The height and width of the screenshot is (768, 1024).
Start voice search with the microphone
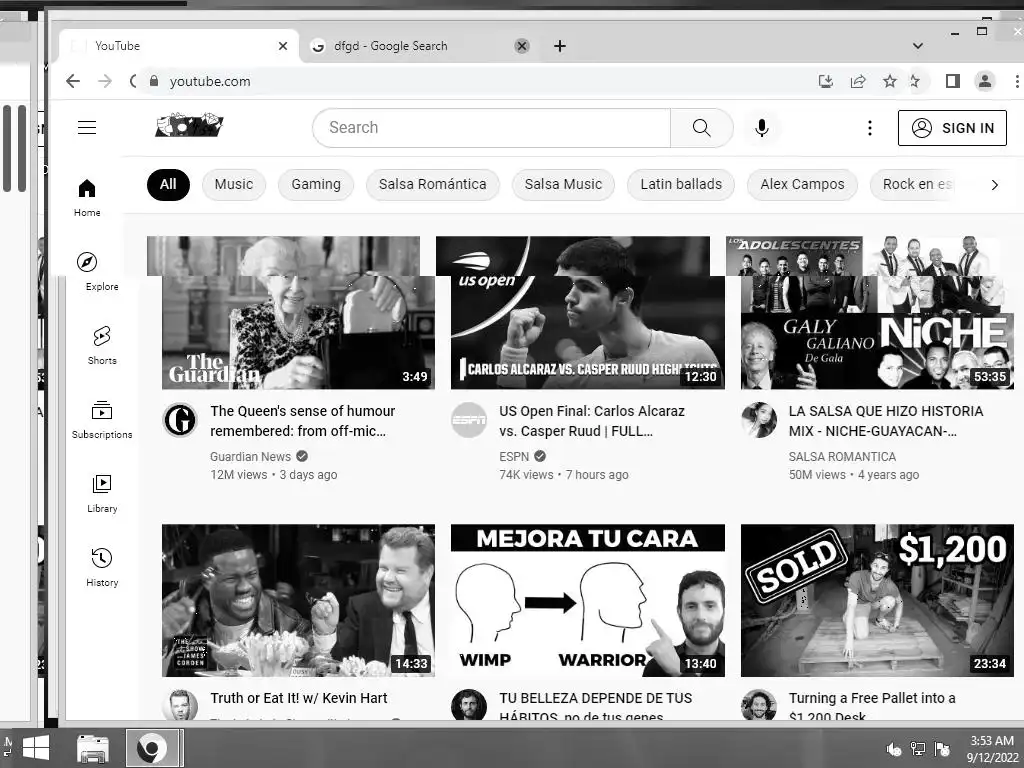761,127
